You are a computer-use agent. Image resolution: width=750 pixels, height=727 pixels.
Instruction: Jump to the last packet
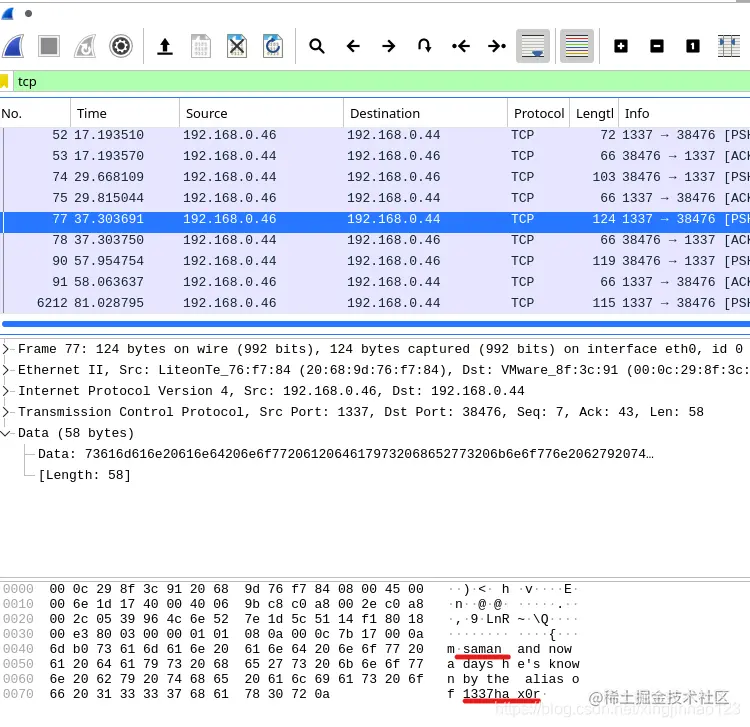[x=497, y=46]
